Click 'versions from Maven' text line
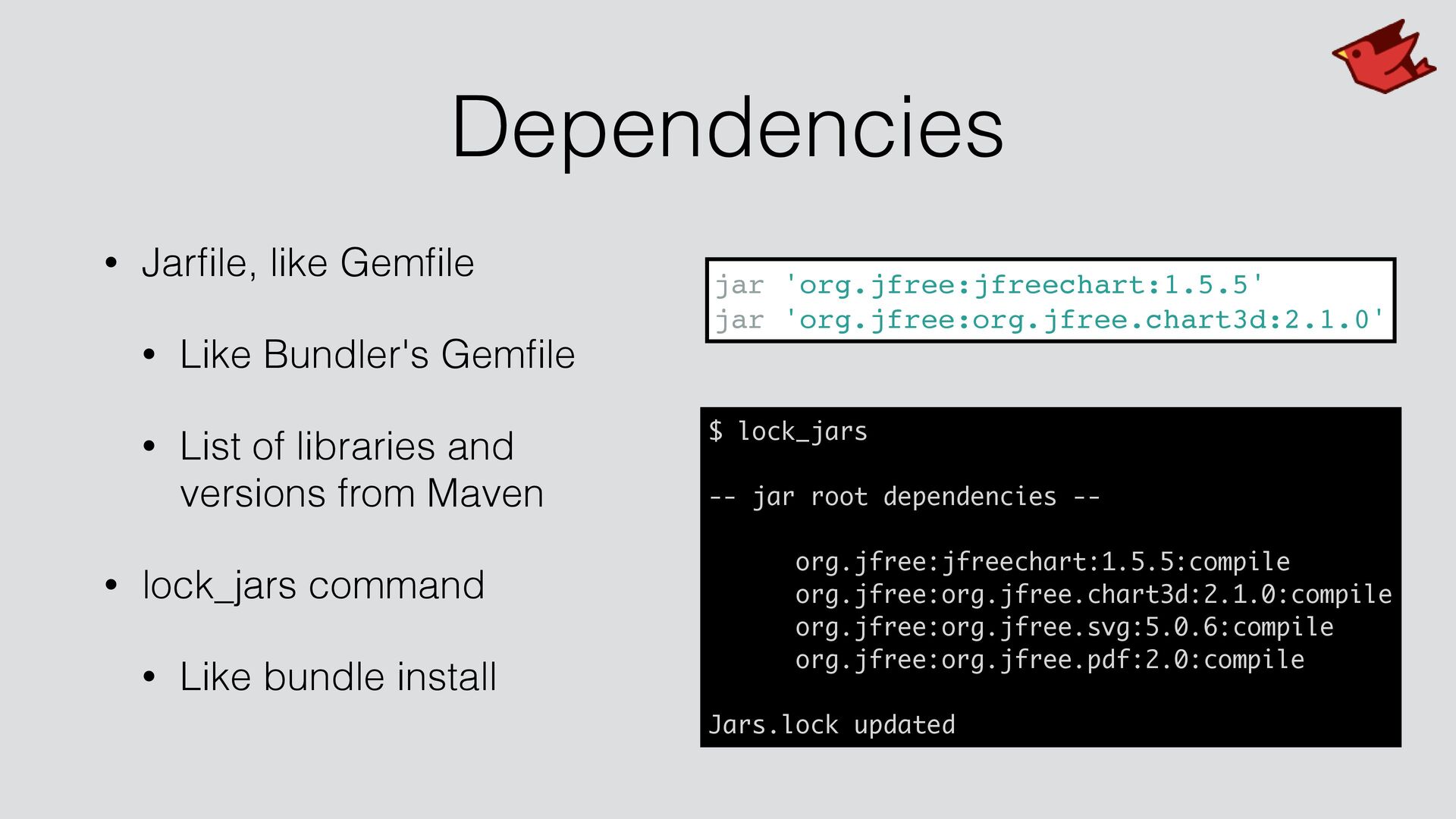 (362, 494)
